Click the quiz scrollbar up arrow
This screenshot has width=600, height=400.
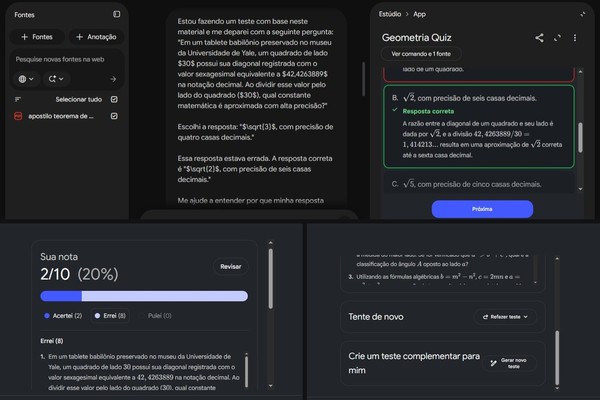tap(580, 72)
